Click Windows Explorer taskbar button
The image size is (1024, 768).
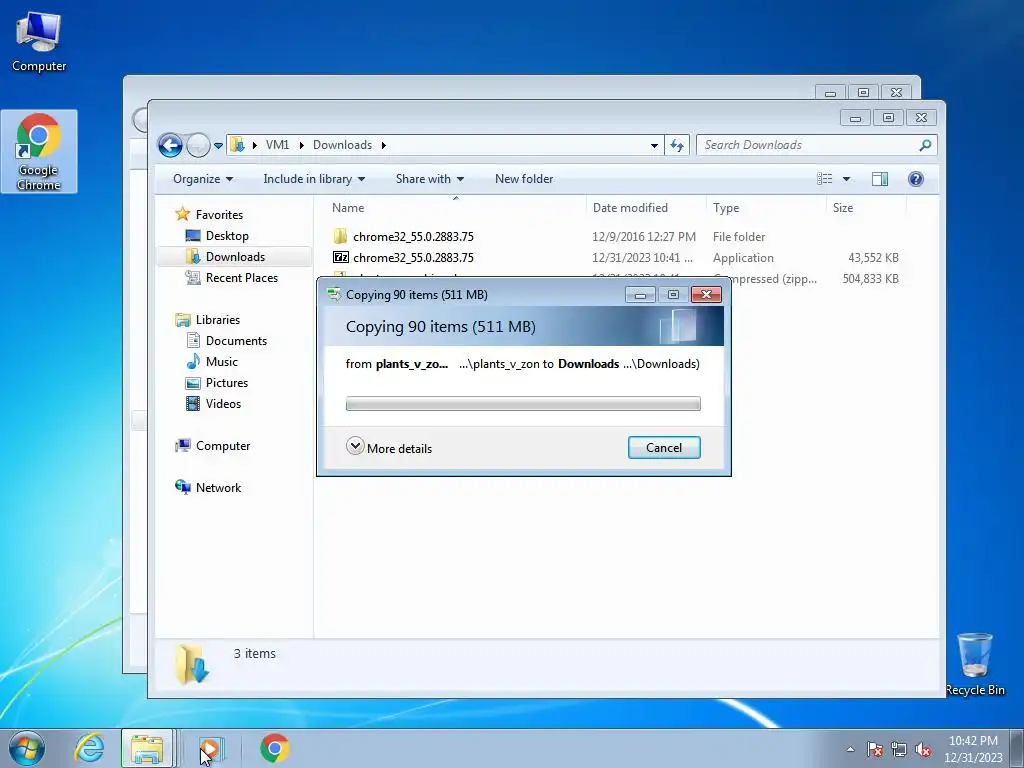(x=147, y=748)
